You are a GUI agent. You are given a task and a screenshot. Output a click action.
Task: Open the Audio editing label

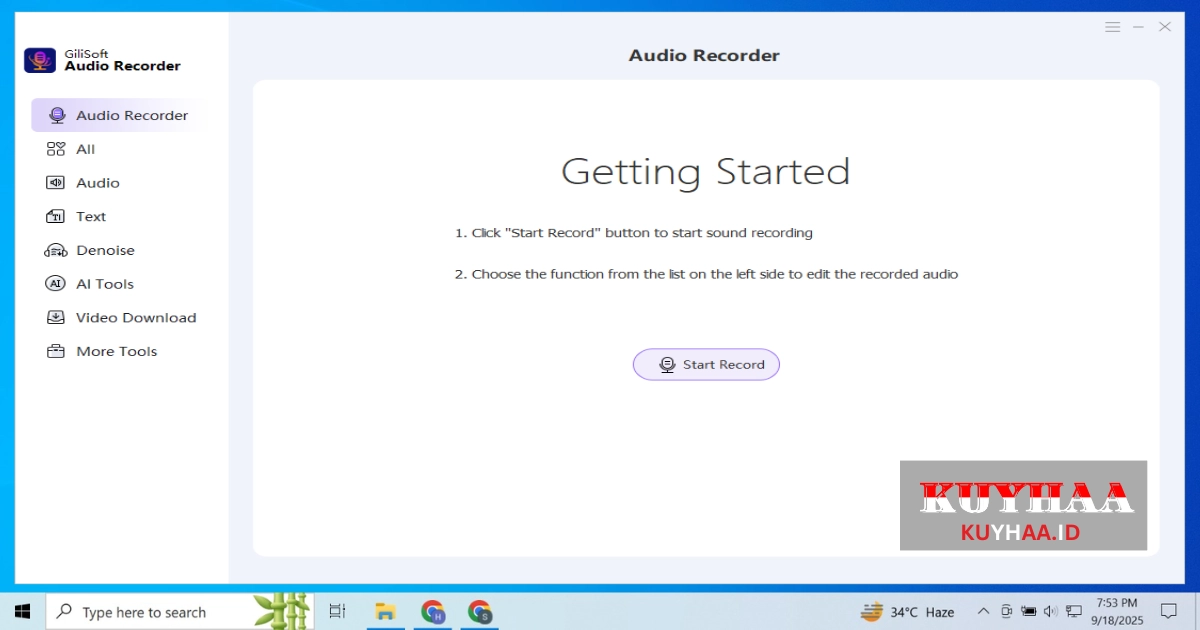point(98,183)
